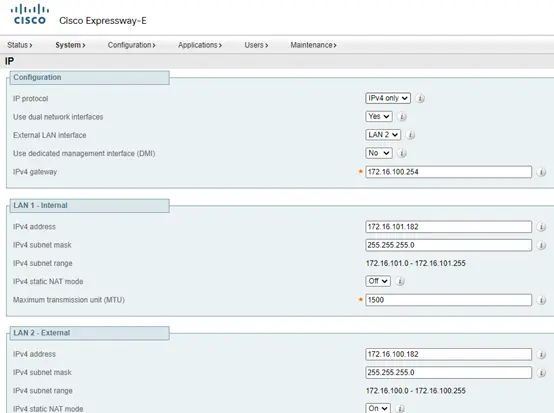Click the LAN 1 IPv4 address field

coord(448,227)
